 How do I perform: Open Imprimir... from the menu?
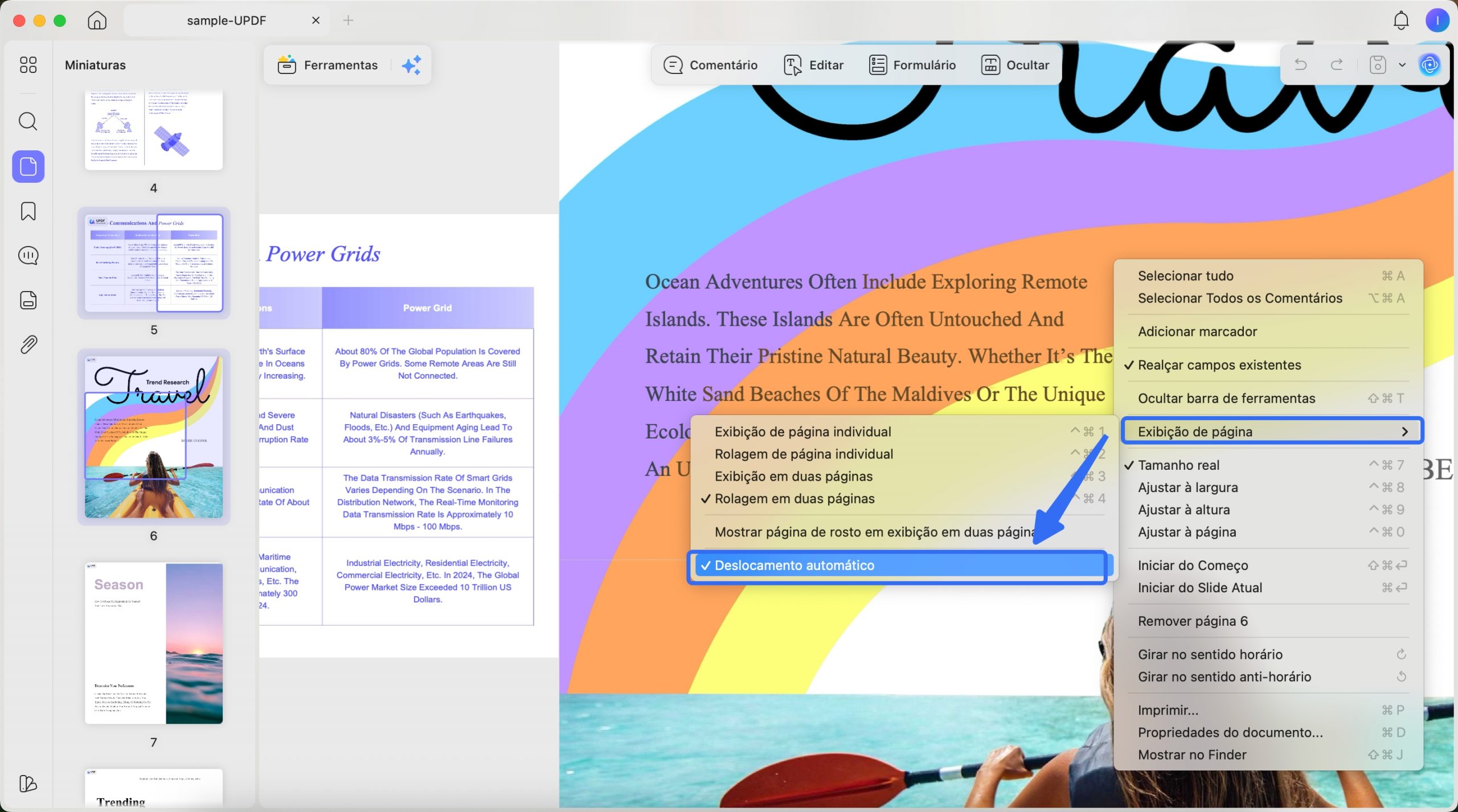1268,710
